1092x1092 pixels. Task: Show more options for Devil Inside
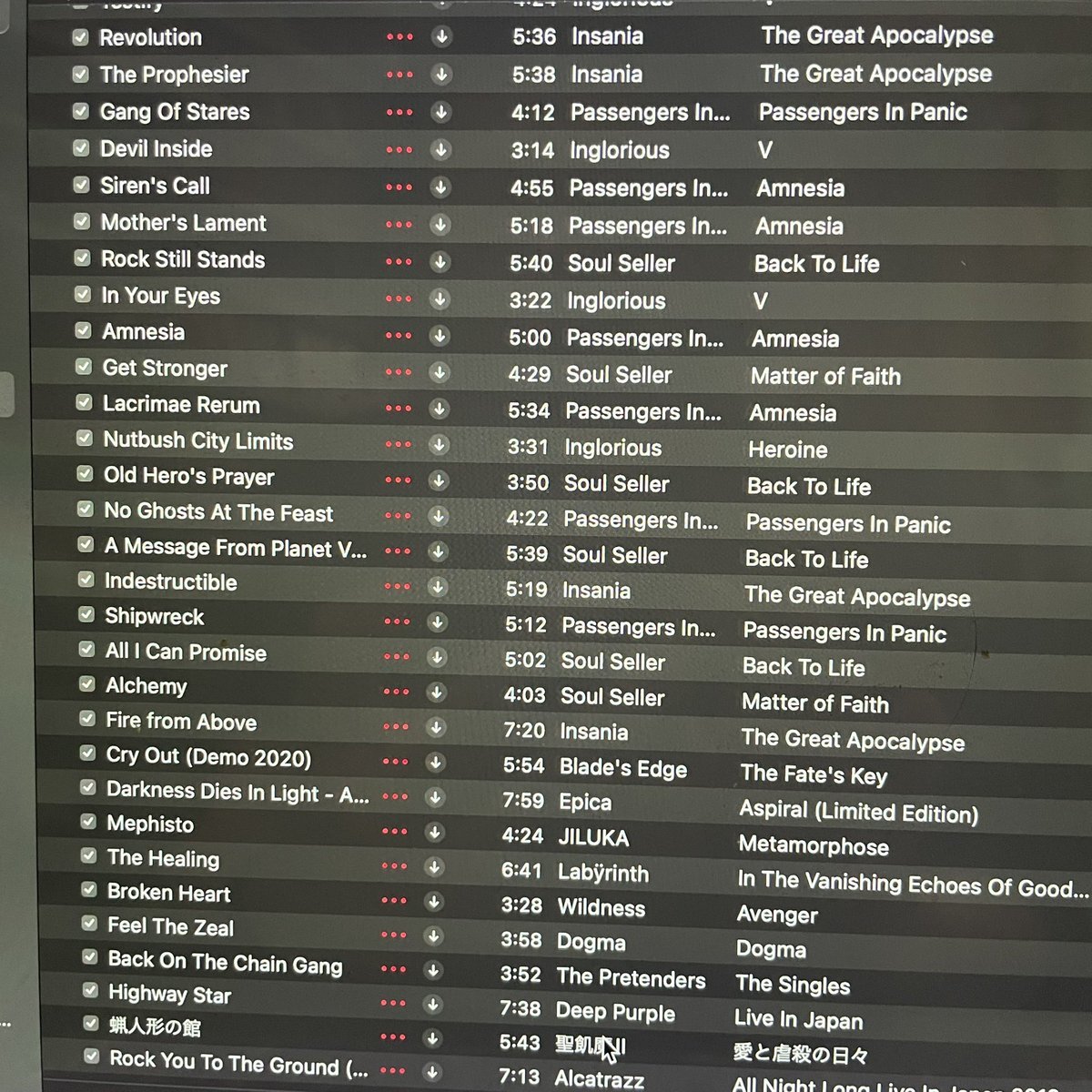point(399,149)
